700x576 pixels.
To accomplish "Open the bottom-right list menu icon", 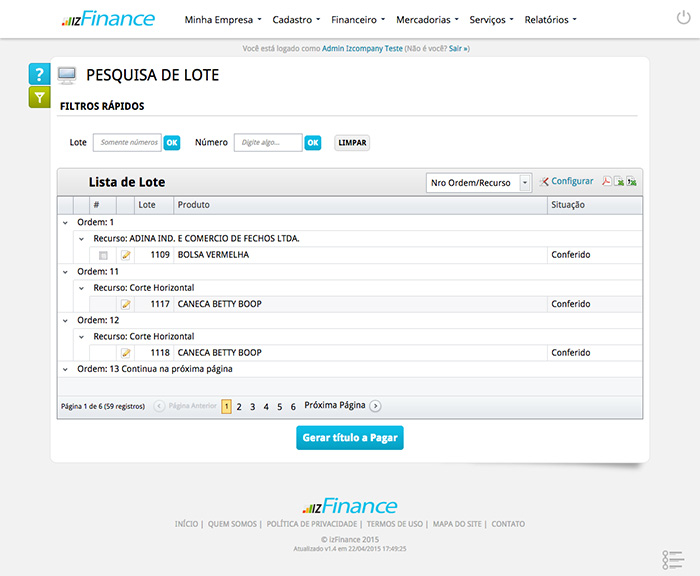I will coord(672,559).
